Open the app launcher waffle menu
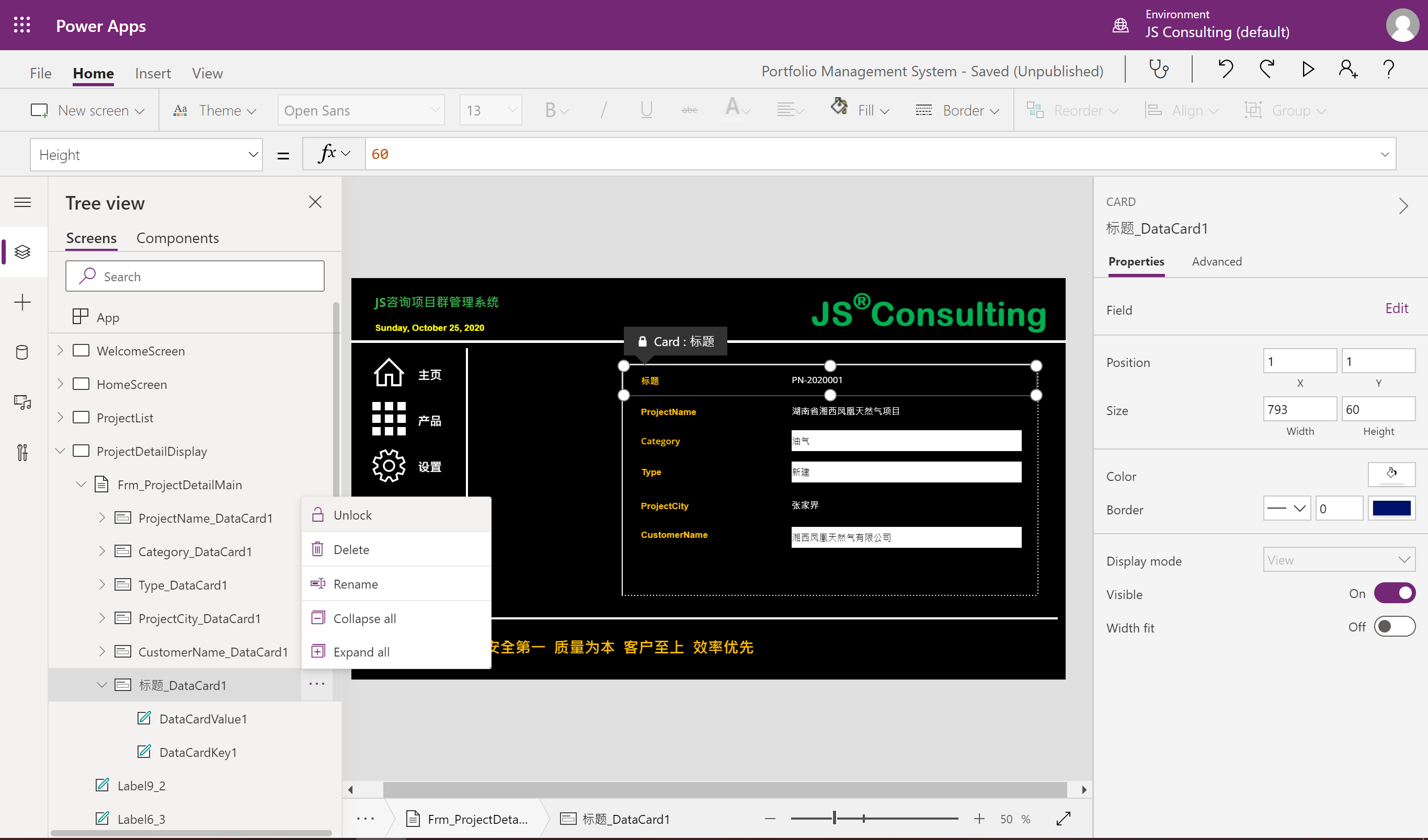 [21, 25]
